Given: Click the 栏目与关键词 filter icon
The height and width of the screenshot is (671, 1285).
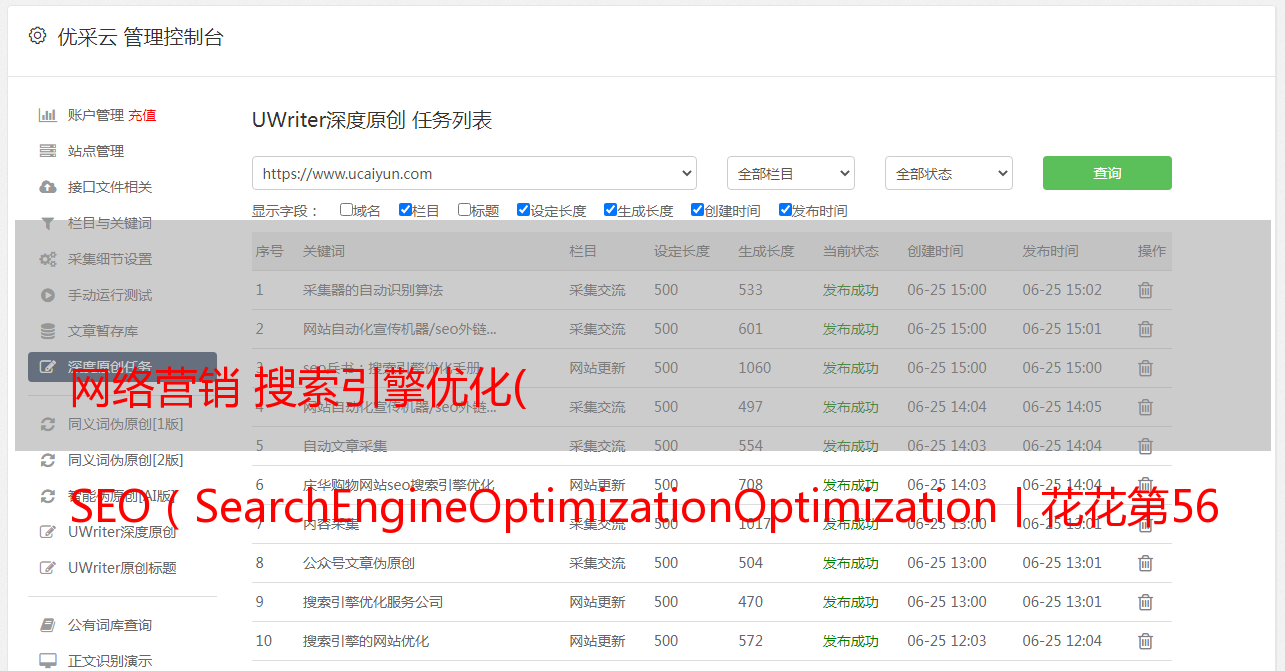Looking at the screenshot, I should pyautogui.click(x=47, y=223).
